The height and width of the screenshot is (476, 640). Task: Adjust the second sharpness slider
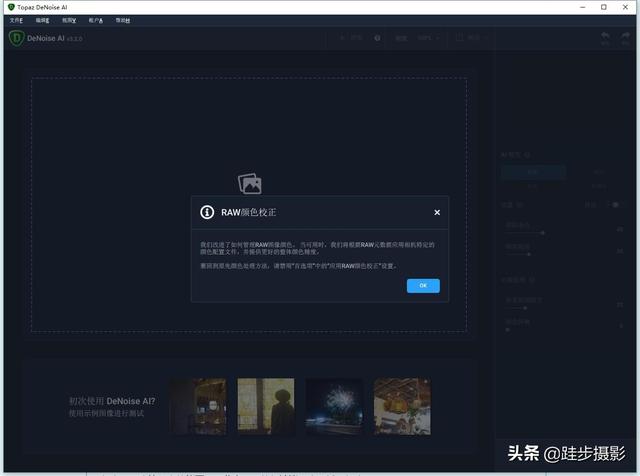pyautogui.click(x=530, y=253)
